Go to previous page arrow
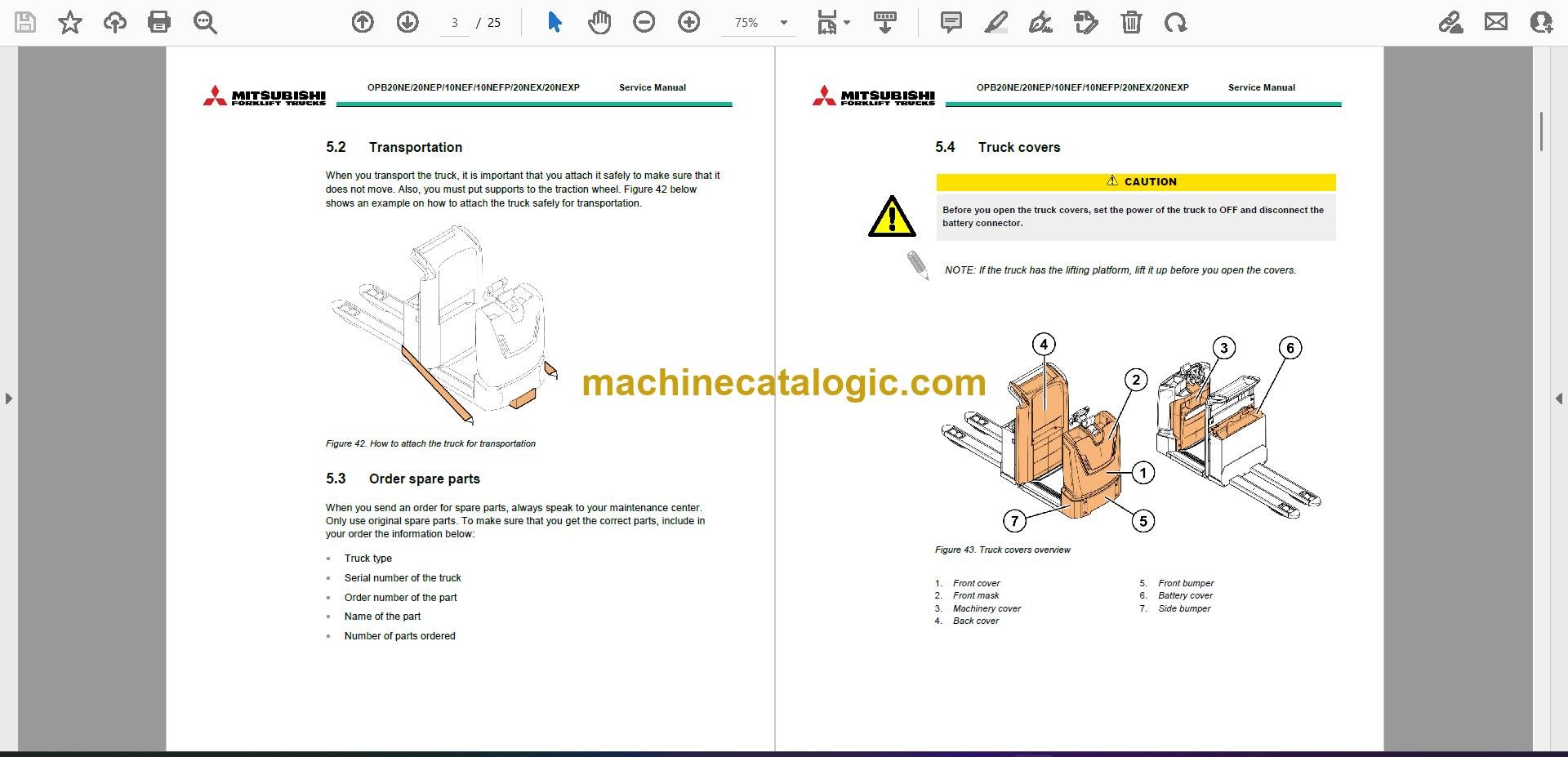Viewport: 1568px width, 757px height. coord(363,22)
